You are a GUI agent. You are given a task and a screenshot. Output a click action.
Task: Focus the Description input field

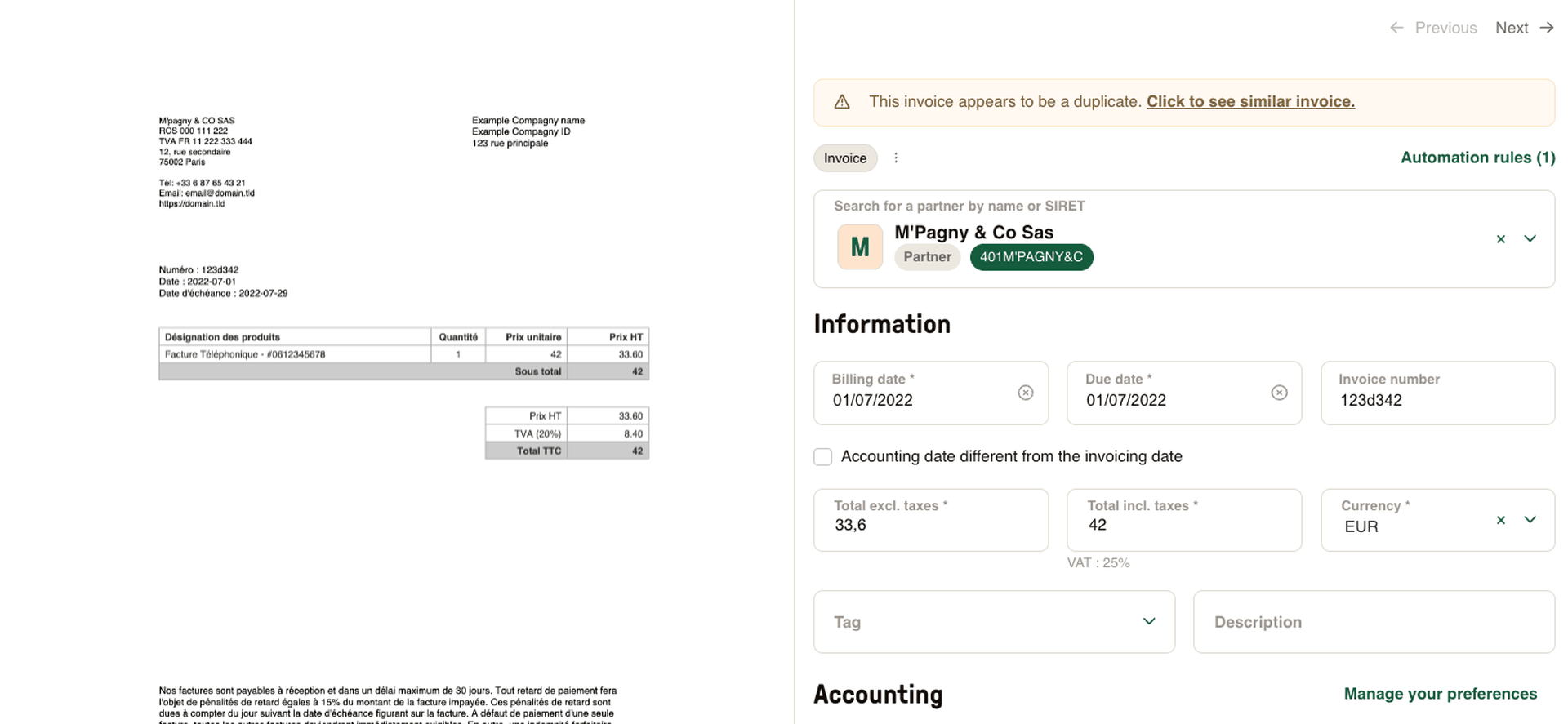click(1374, 622)
